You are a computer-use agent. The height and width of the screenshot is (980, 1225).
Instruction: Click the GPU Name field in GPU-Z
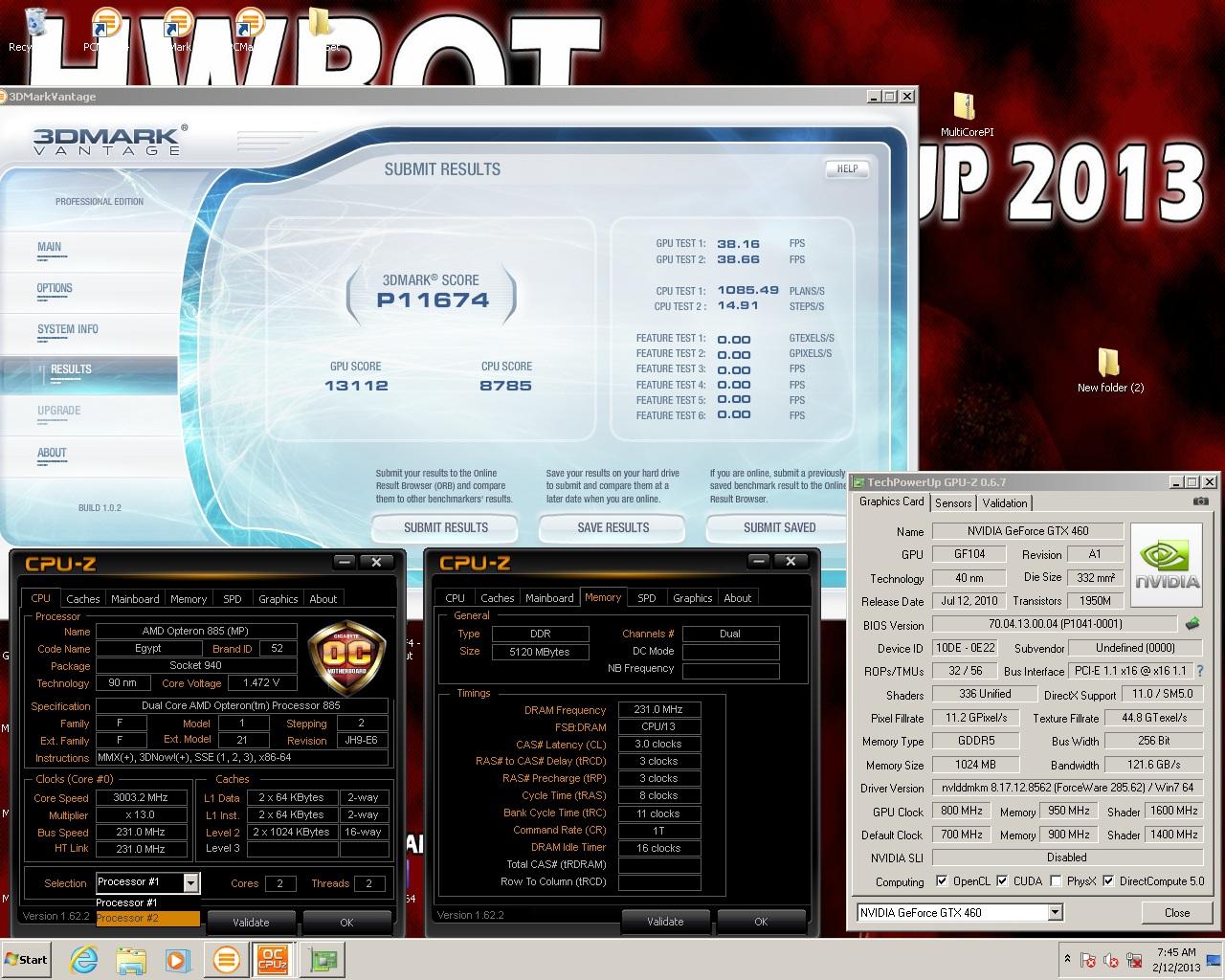1027,531
